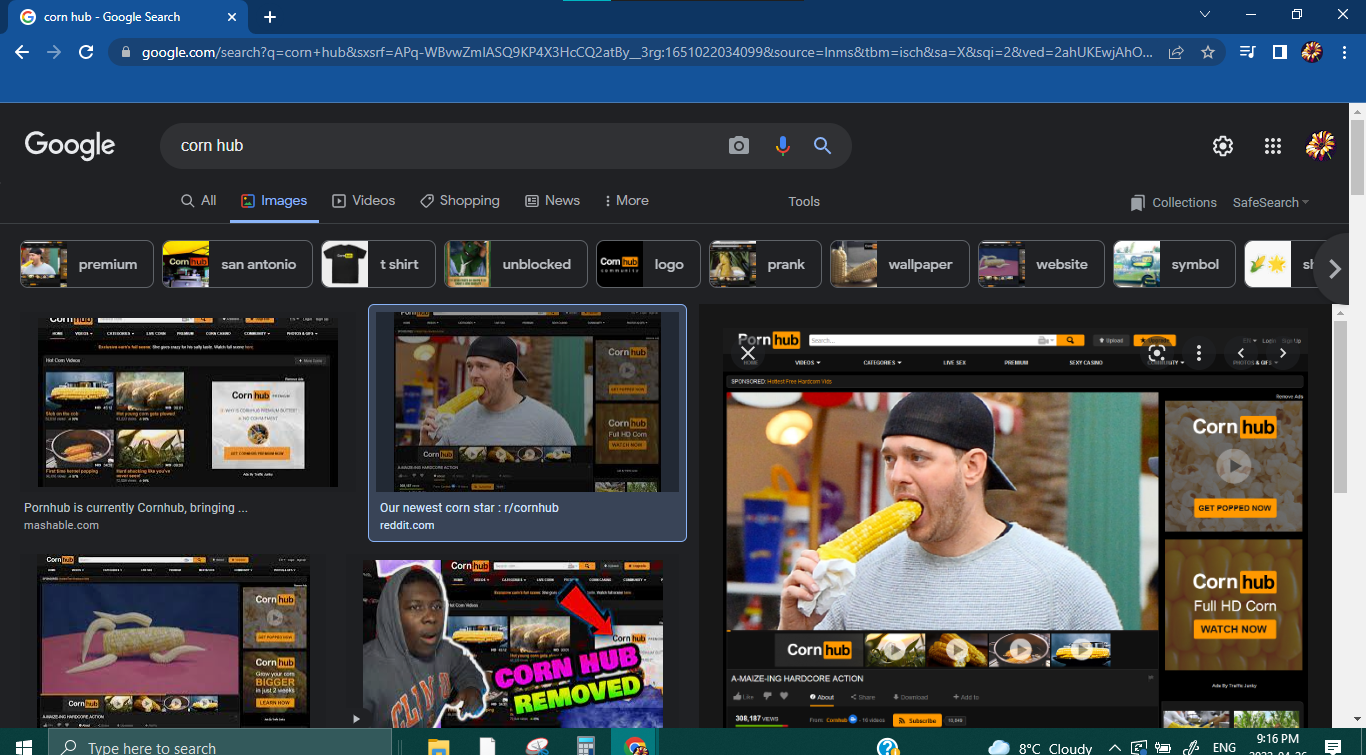
Task: Click the magnifier search icon in search box
Action: click(822, 146)
